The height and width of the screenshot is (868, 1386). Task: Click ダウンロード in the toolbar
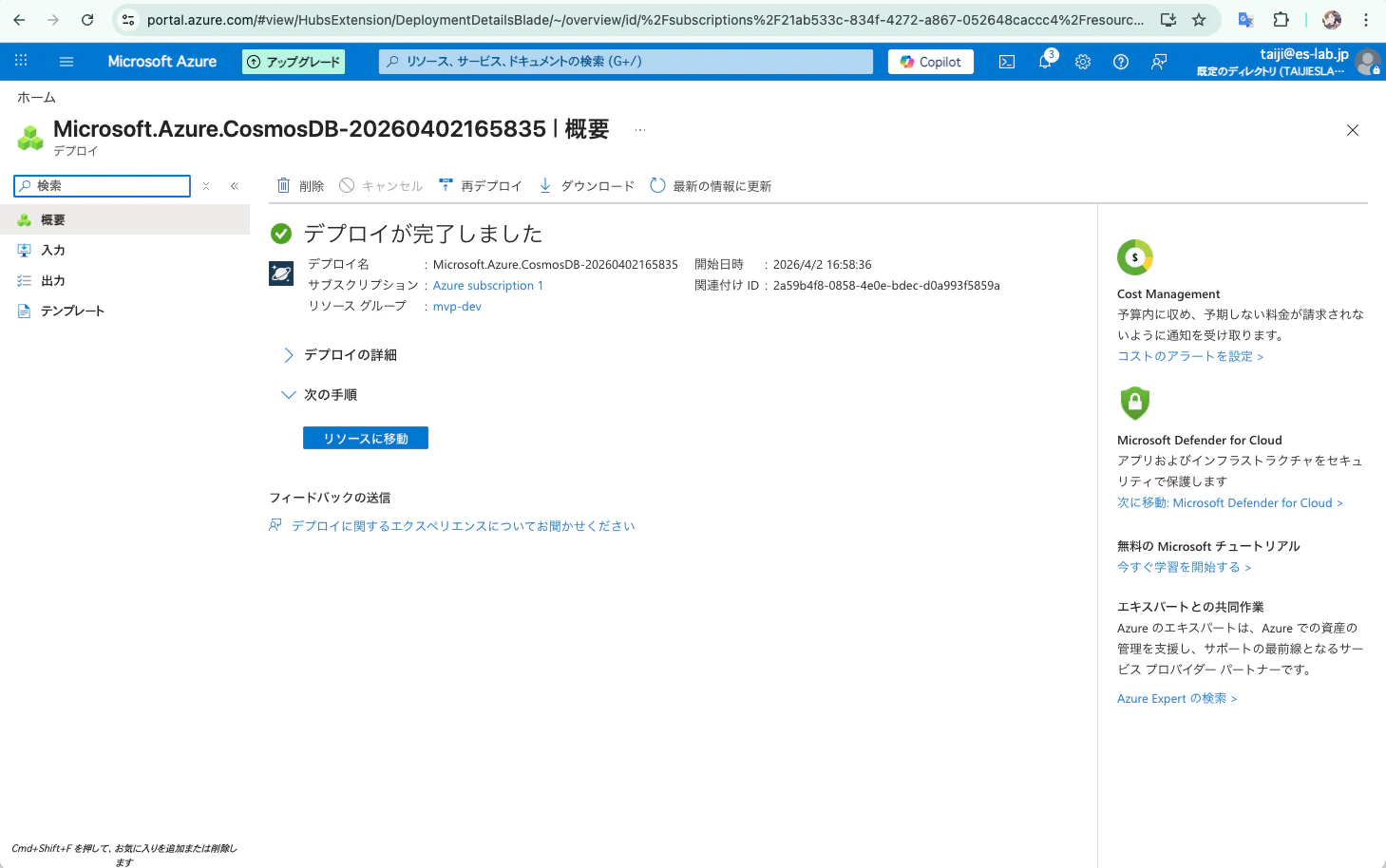point(586,186)
